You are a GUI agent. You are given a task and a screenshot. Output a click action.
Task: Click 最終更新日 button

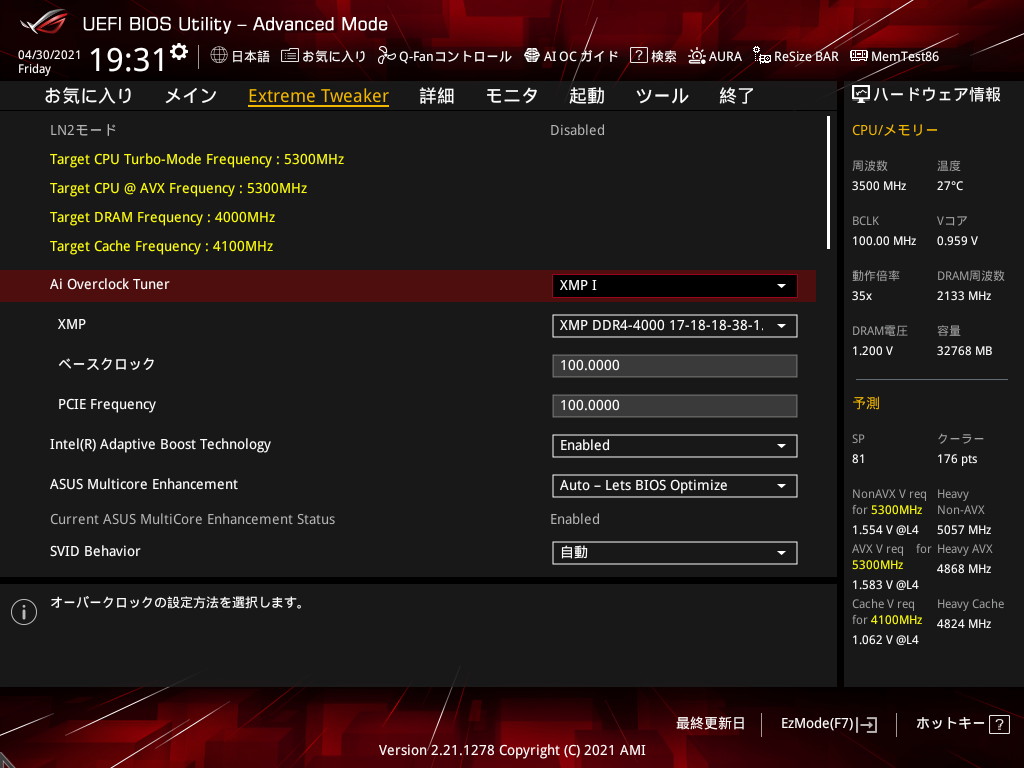710,724
